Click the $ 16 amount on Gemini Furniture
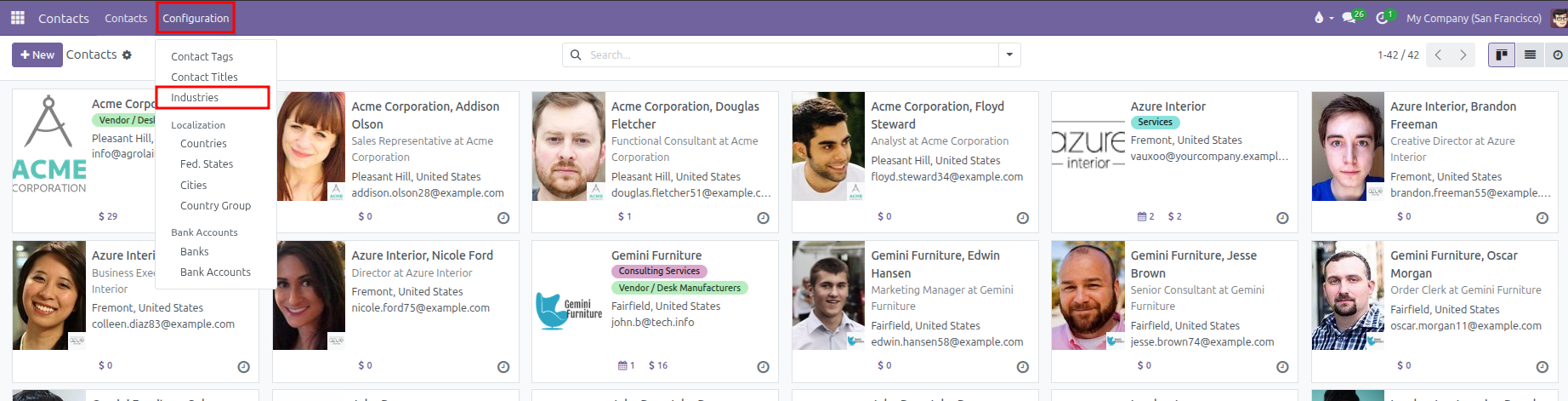Screen dimensions: 1568x401 click(x=658, y=365)
